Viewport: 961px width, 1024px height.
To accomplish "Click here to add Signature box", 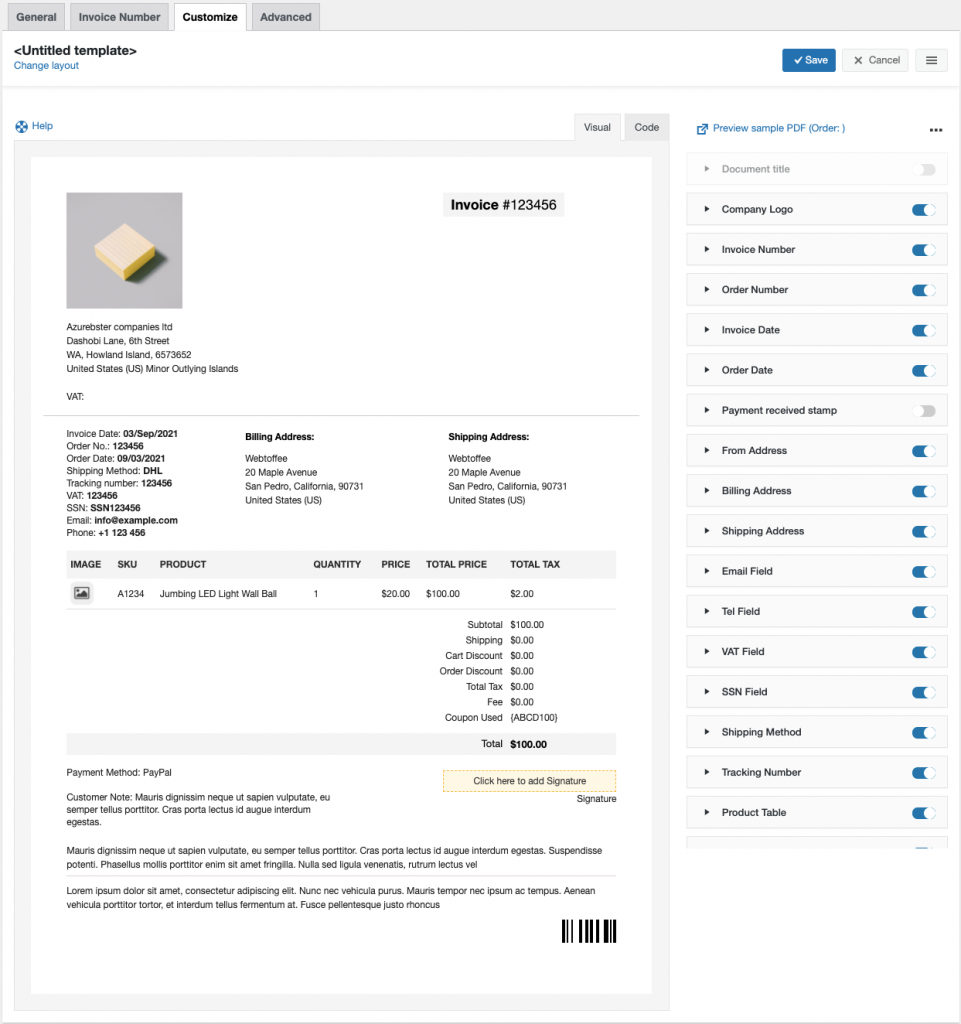I will click(529, 781).
